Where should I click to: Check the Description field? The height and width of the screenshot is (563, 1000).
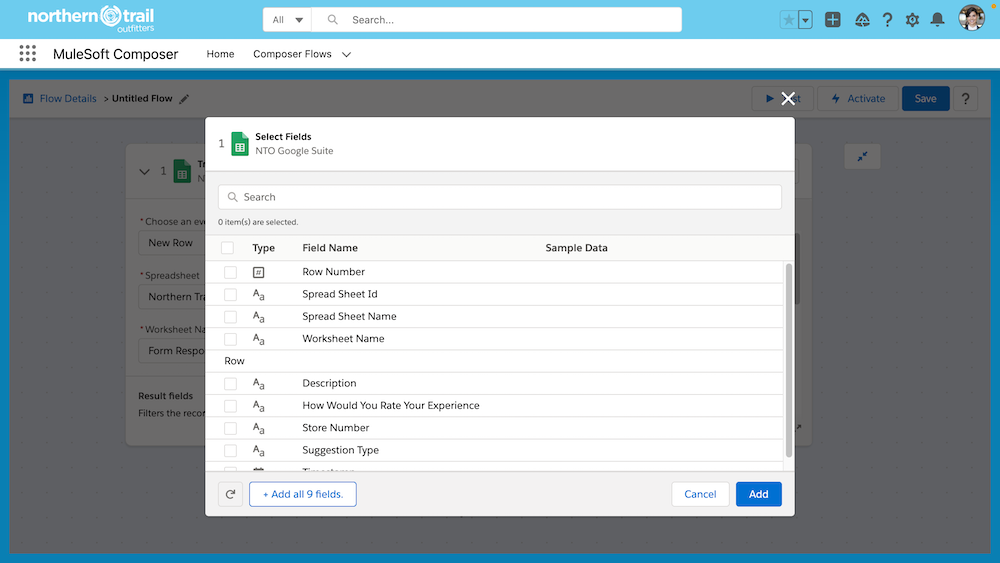[230, 384]
